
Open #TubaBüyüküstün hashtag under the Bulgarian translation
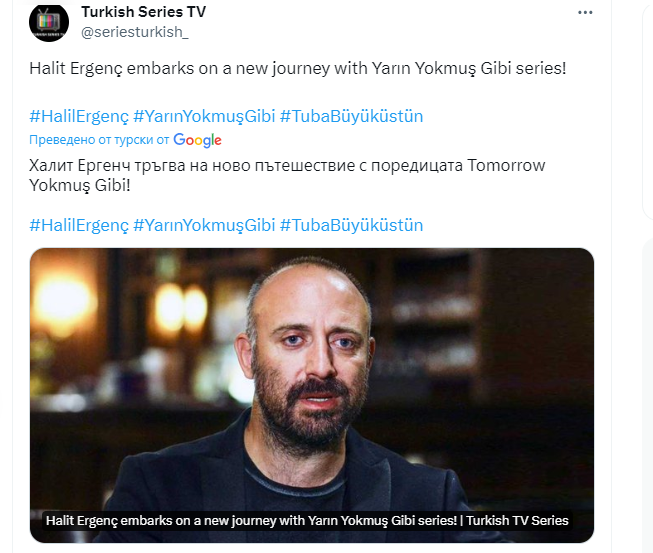coord(351,224)
